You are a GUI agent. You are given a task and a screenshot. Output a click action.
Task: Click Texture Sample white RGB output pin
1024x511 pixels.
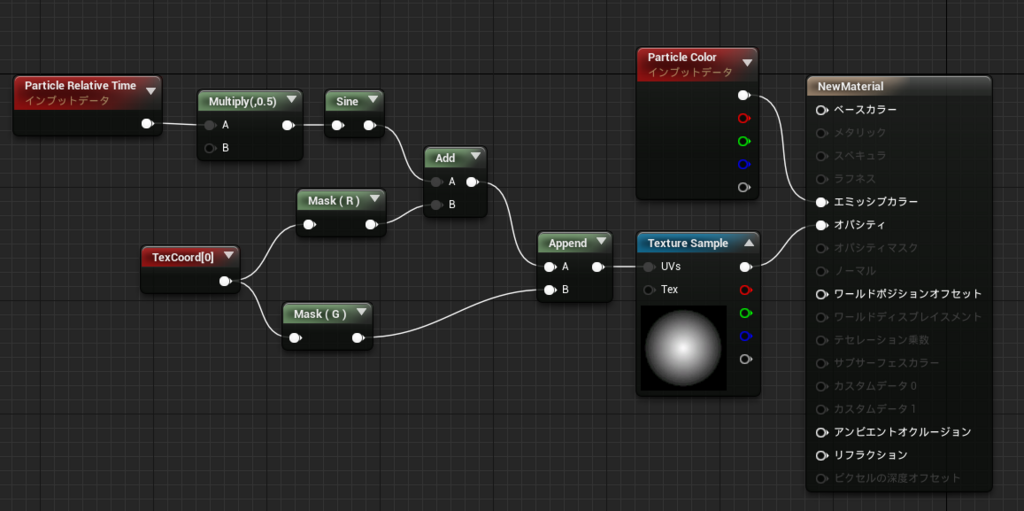(x=745, y=267)
